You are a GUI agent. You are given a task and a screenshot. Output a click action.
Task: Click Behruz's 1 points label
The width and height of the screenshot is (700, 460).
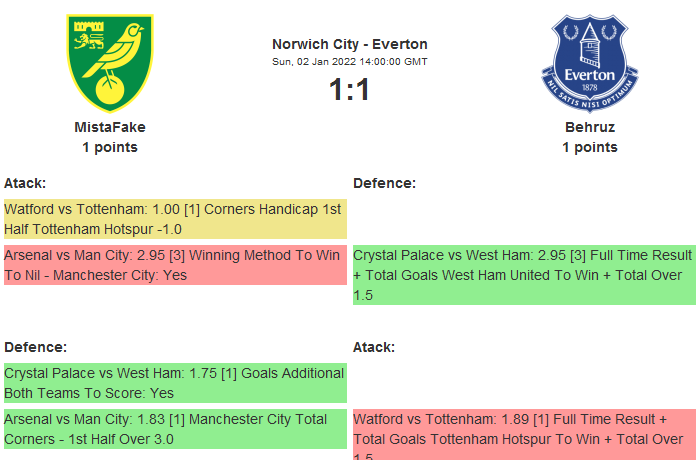(x=590, y=147)
